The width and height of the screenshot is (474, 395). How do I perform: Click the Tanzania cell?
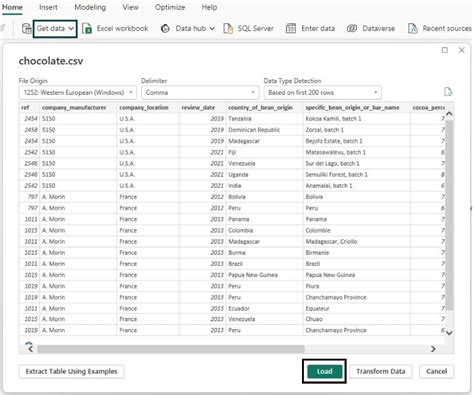pos(265,119)
